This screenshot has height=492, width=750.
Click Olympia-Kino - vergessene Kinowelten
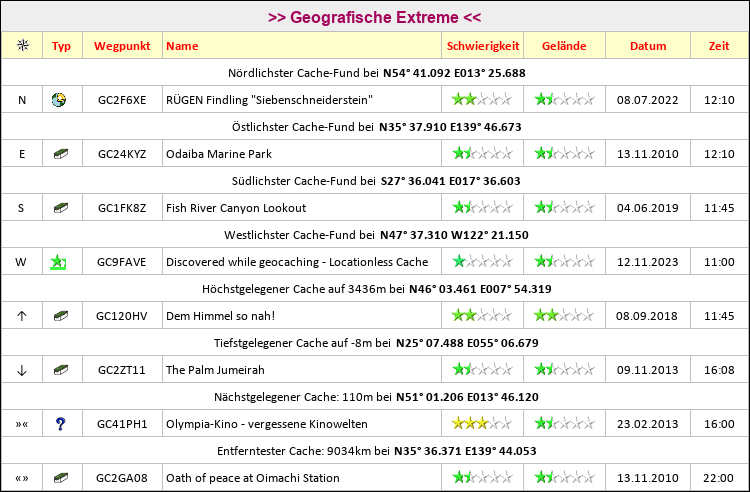coord(267,424)
